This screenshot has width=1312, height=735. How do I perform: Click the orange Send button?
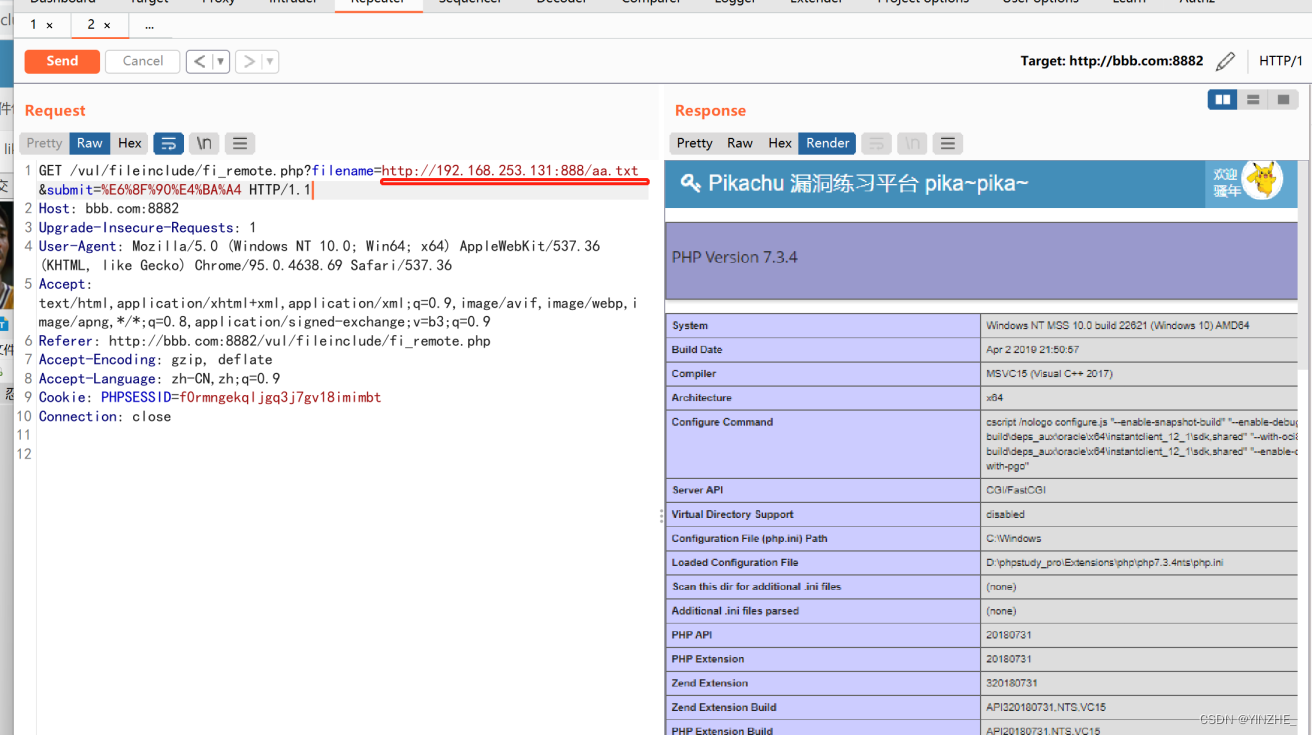pyautogui.click(x=62, y=61)
